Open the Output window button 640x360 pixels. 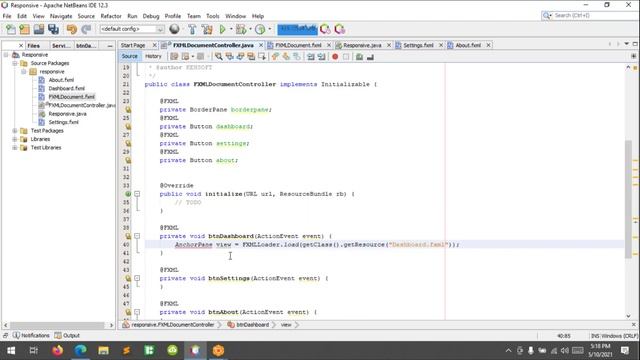click(x=67, y=336)
